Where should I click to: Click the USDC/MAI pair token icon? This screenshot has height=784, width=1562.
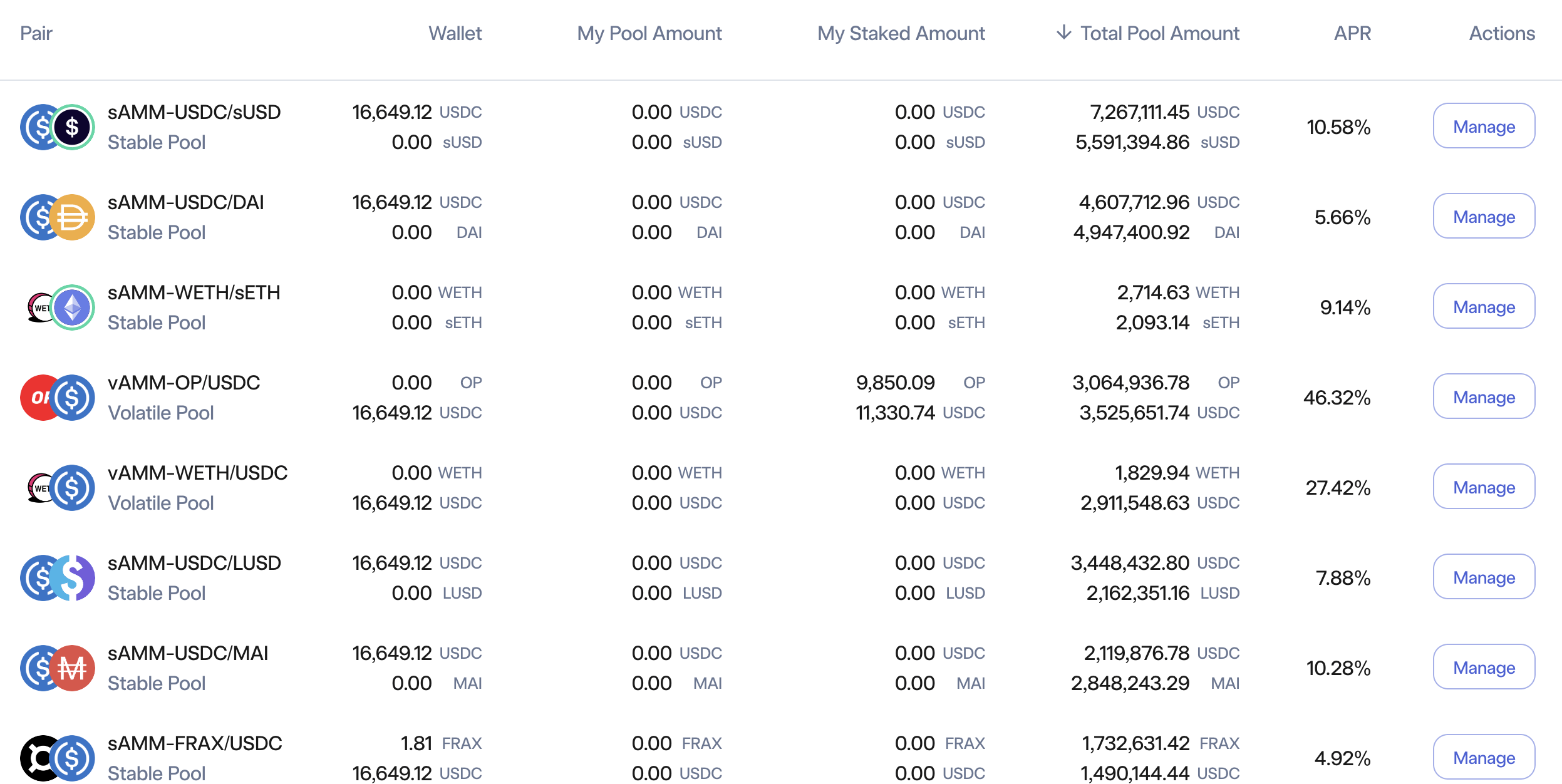click(x=58, y=668)
